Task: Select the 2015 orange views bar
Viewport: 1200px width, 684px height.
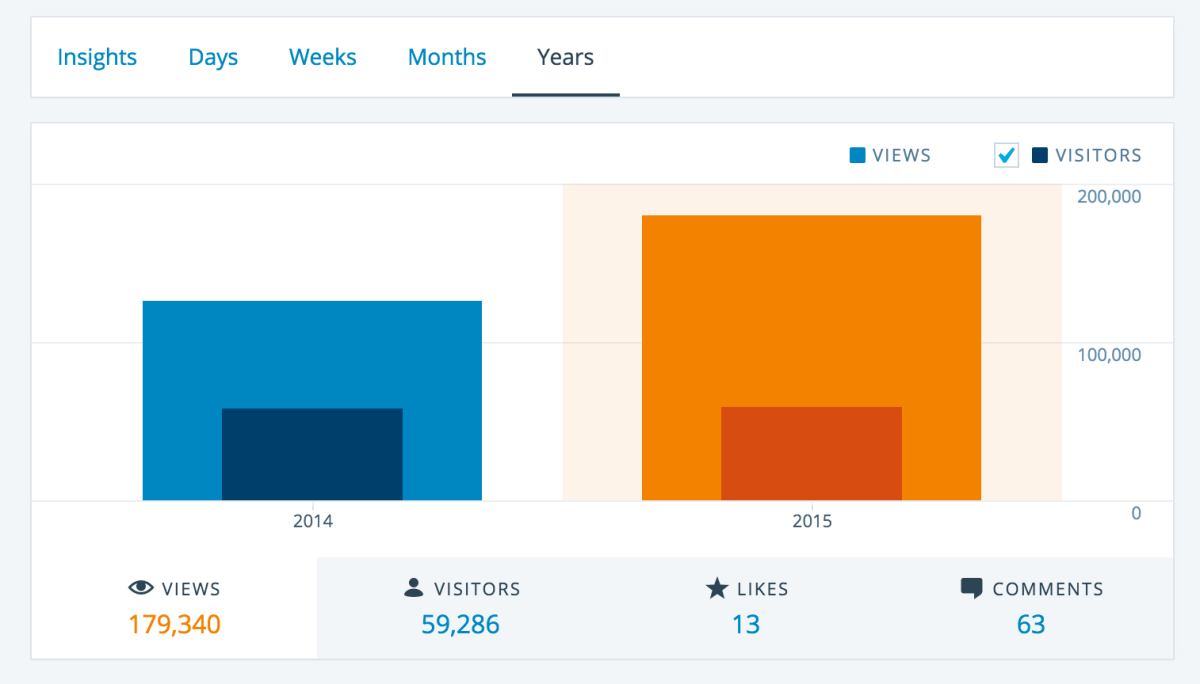Action: click(x=811, y=300)
